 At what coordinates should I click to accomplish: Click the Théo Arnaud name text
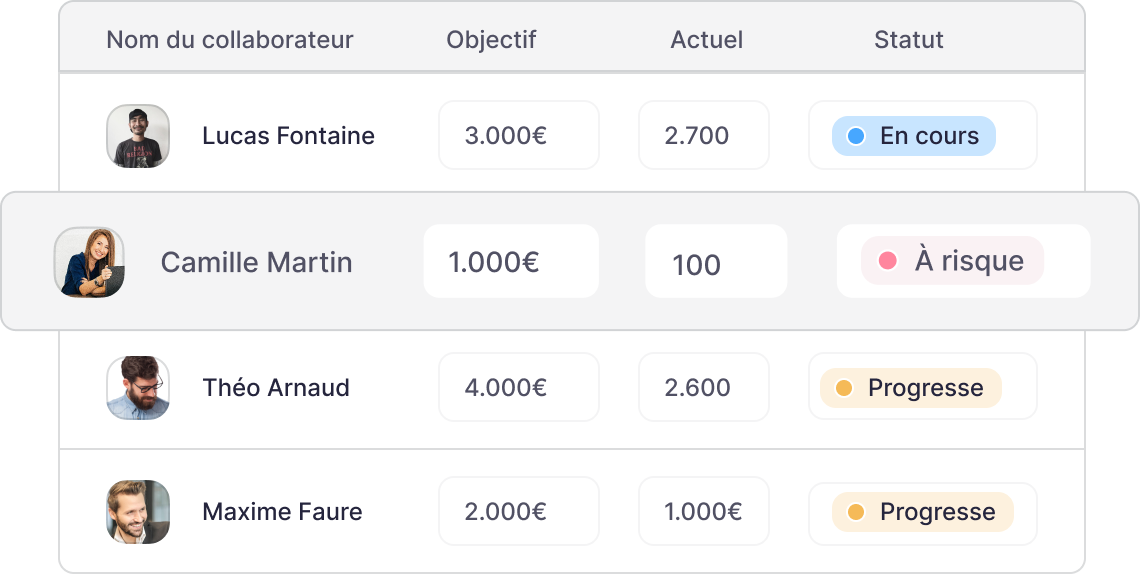click(276, 387)
